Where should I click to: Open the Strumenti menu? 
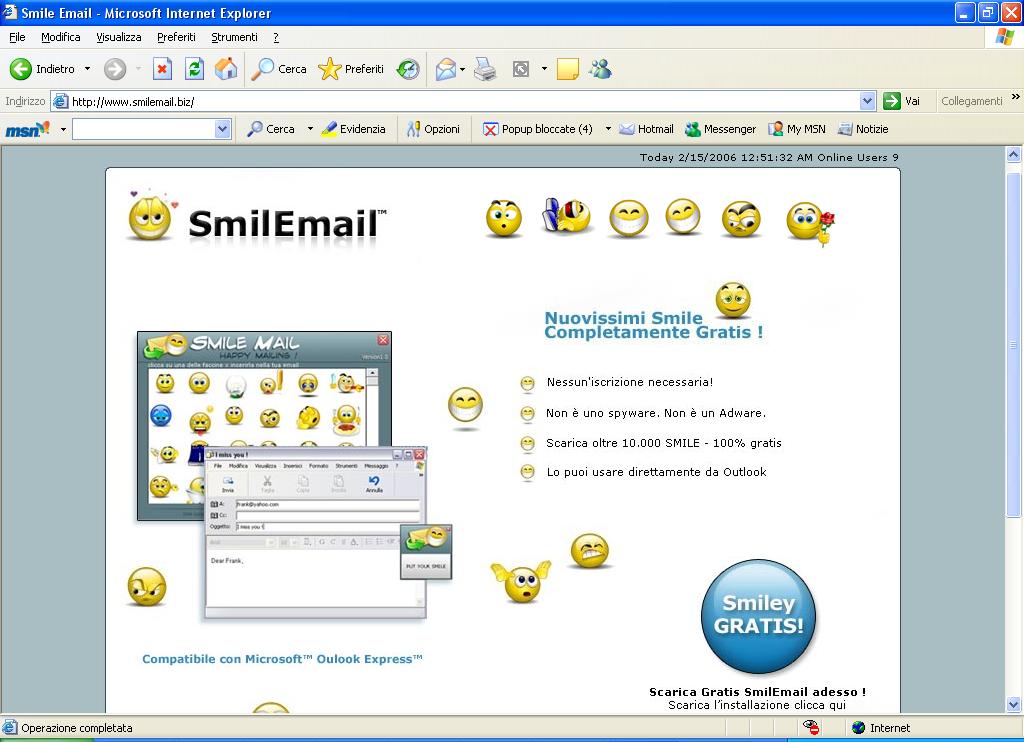[234, 37]
